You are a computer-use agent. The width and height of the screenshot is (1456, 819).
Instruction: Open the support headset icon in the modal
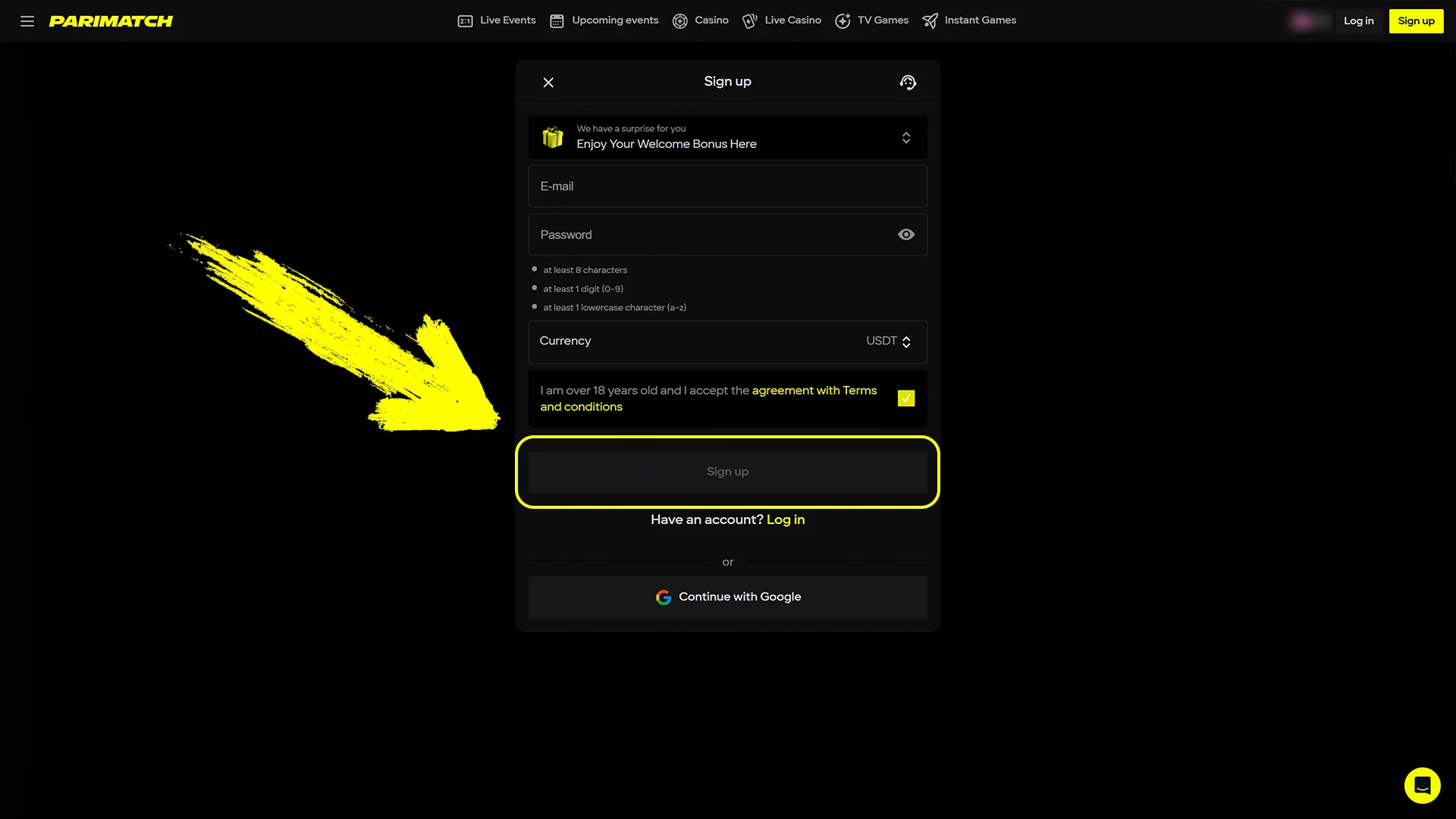(908, 82)
